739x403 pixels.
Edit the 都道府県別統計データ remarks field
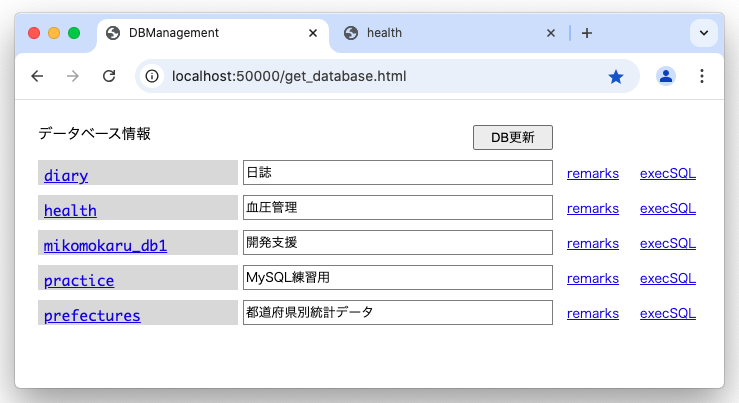398,312
